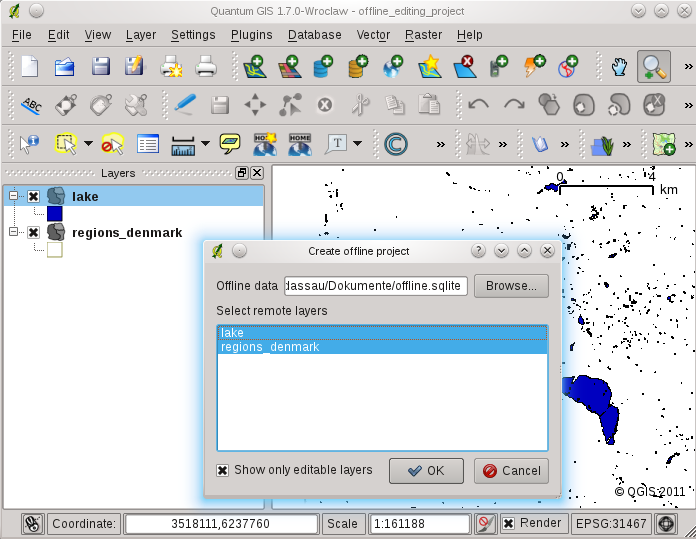This screenshot has height=539, width=696.
Task: Click Cancel in Create offline project
Action: [x=511, y=471]
